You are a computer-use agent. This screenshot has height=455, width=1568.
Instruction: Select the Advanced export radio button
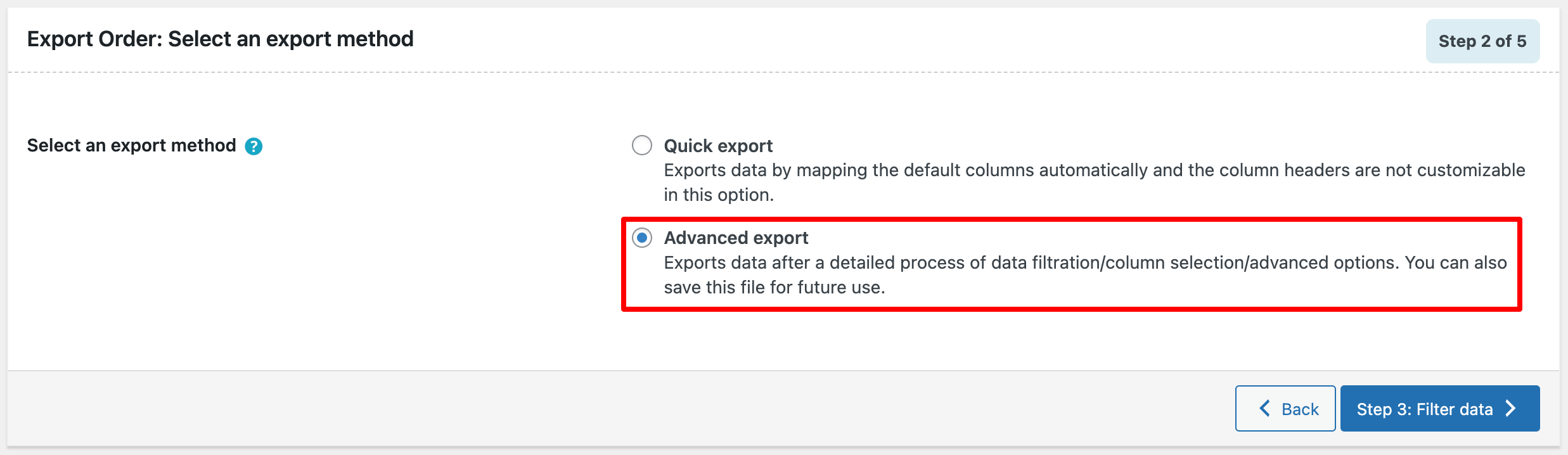(641, 238)
